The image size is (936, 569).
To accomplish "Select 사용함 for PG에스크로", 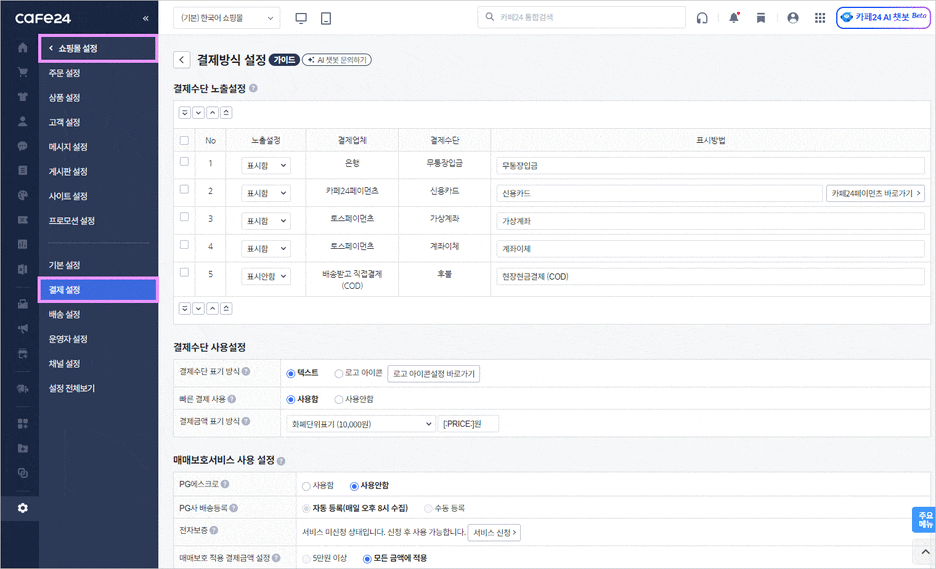I will click(x=306, y=486).
